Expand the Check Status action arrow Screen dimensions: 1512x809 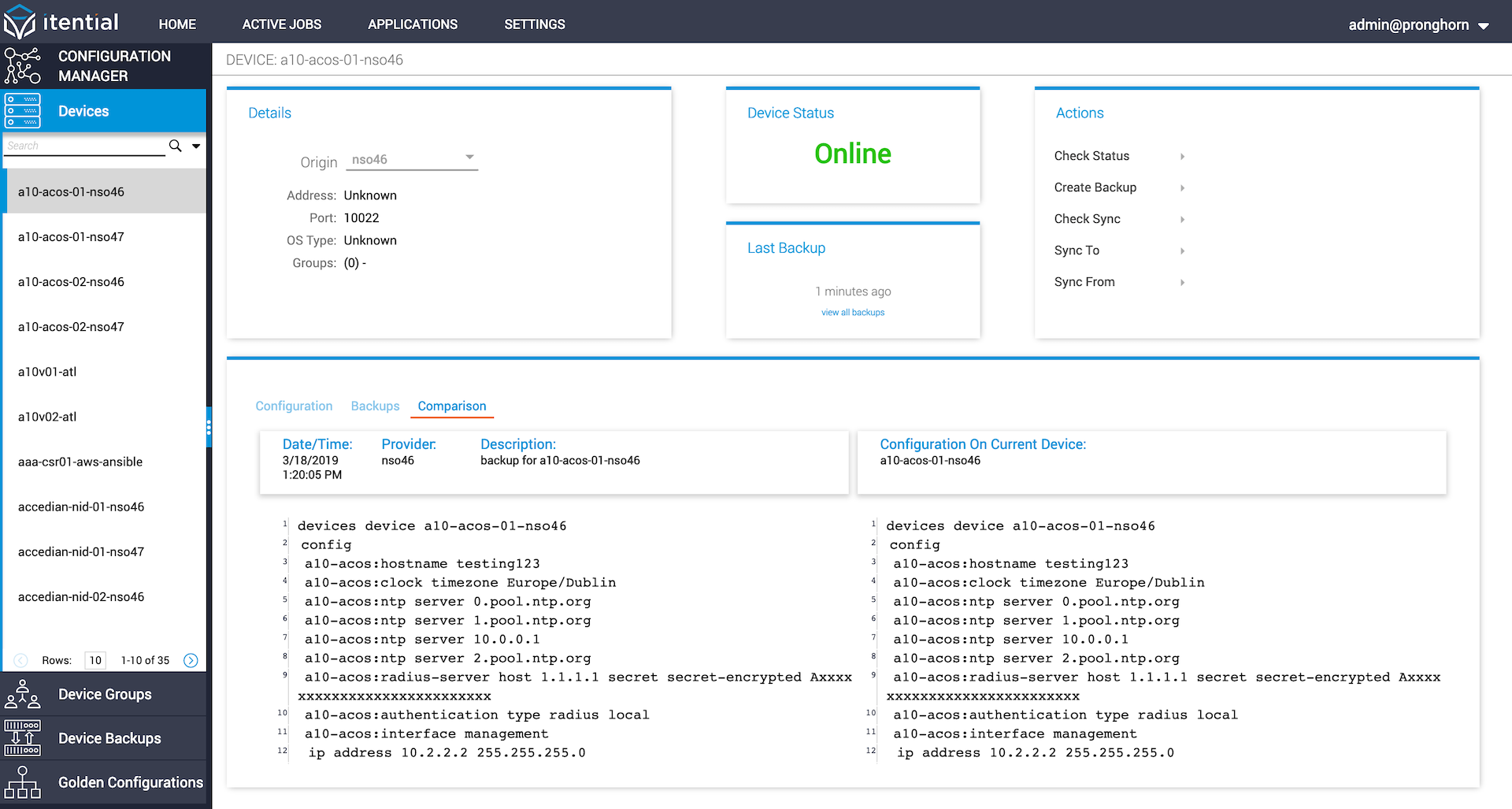coord(1183,156)
